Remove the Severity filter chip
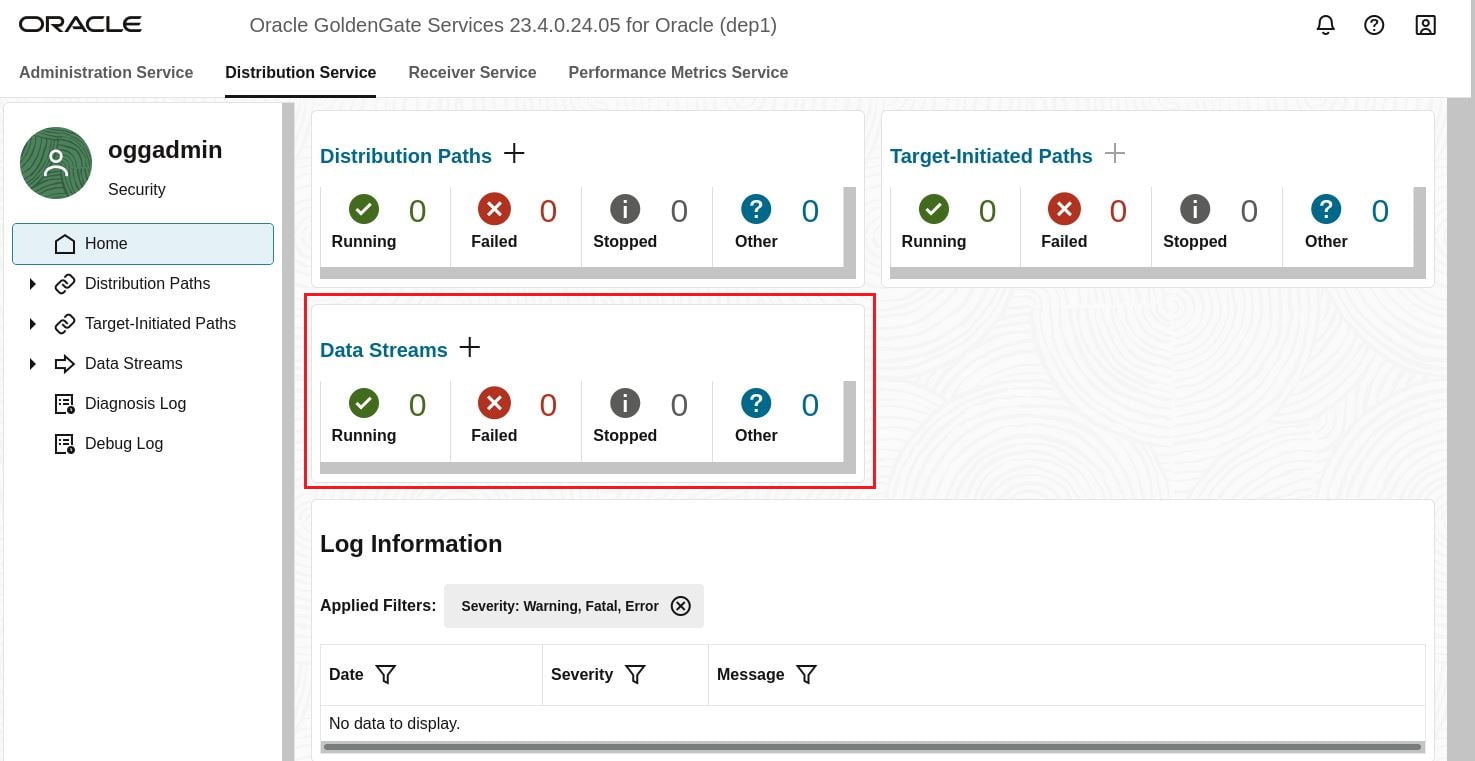 pos(681,606)
